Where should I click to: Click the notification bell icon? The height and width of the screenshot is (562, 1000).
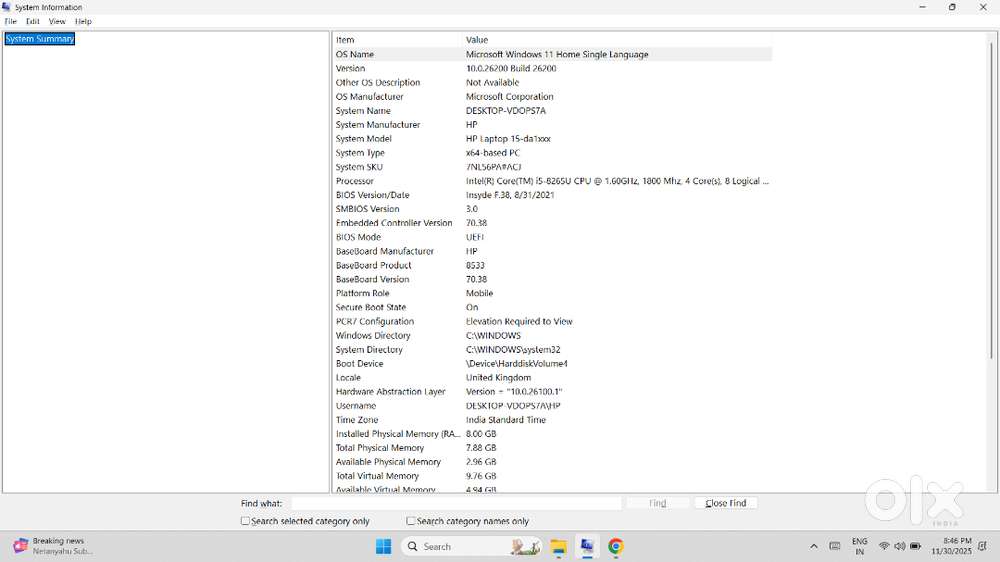pos(983,547)
